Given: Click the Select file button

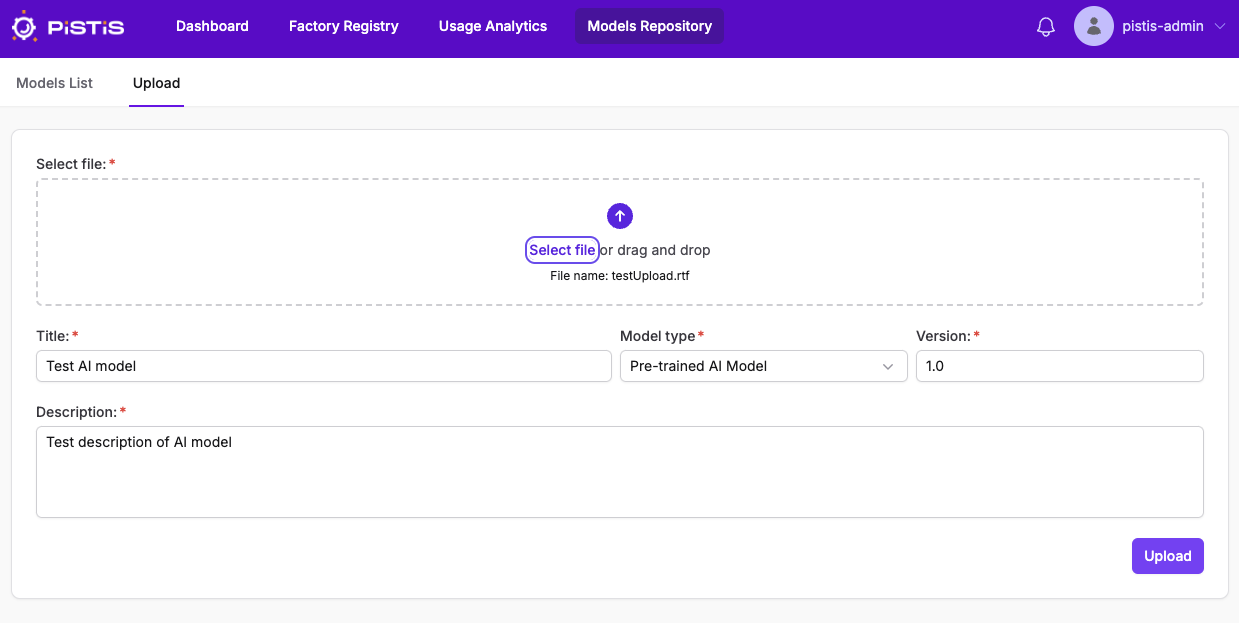Looking at the screenshot, I should [562, 250].
